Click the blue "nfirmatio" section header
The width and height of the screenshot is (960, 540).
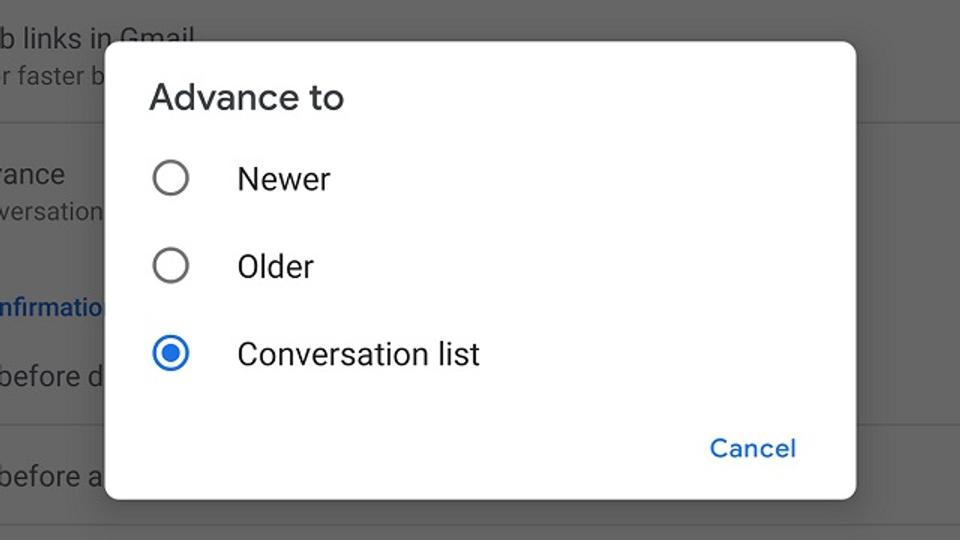click(51, 307)
